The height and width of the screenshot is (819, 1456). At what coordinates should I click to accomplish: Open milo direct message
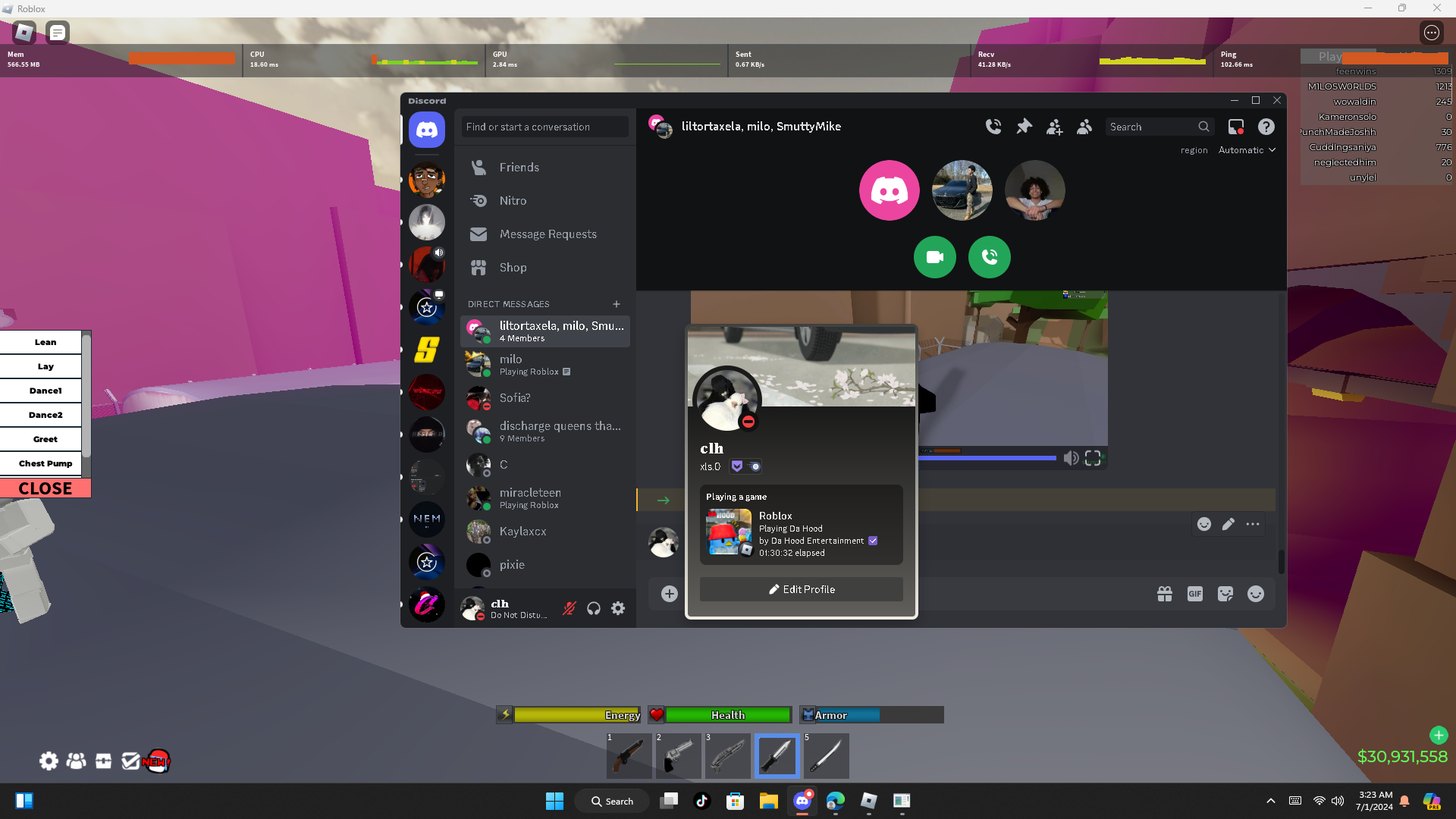tap(545, 365)
